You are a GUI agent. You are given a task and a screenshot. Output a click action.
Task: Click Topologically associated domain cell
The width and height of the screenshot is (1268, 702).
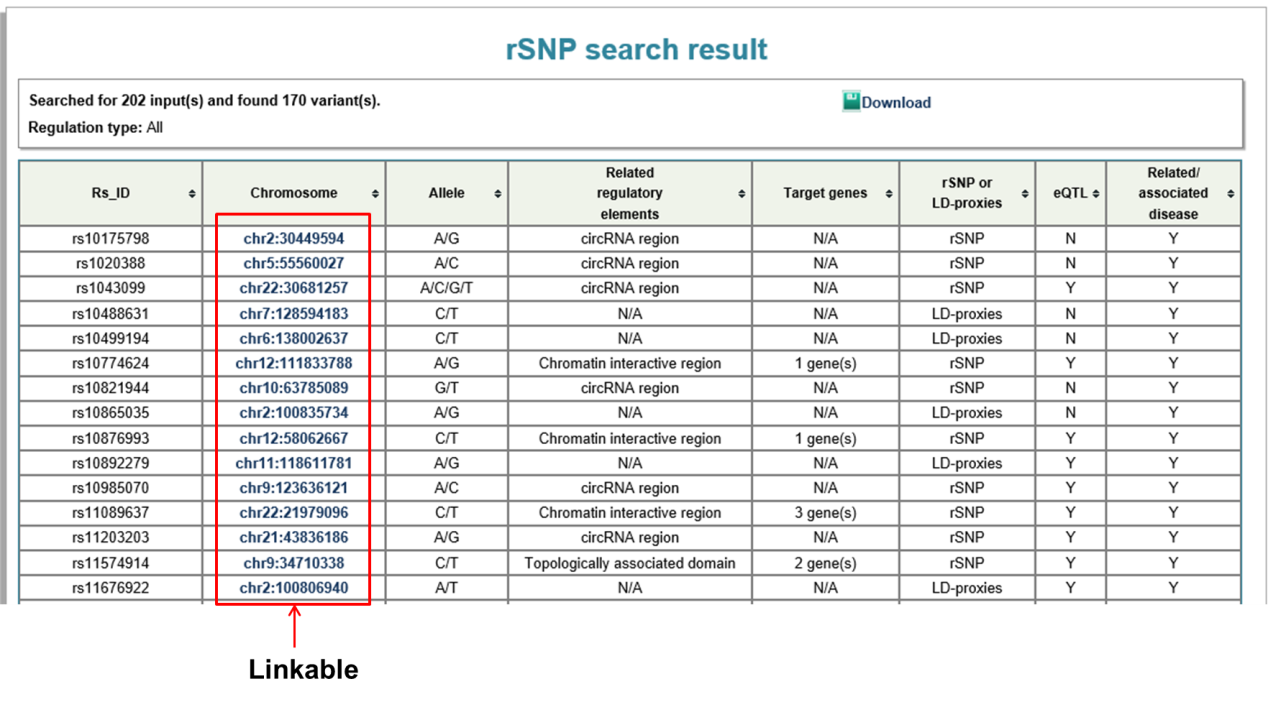tap(629, 563)
